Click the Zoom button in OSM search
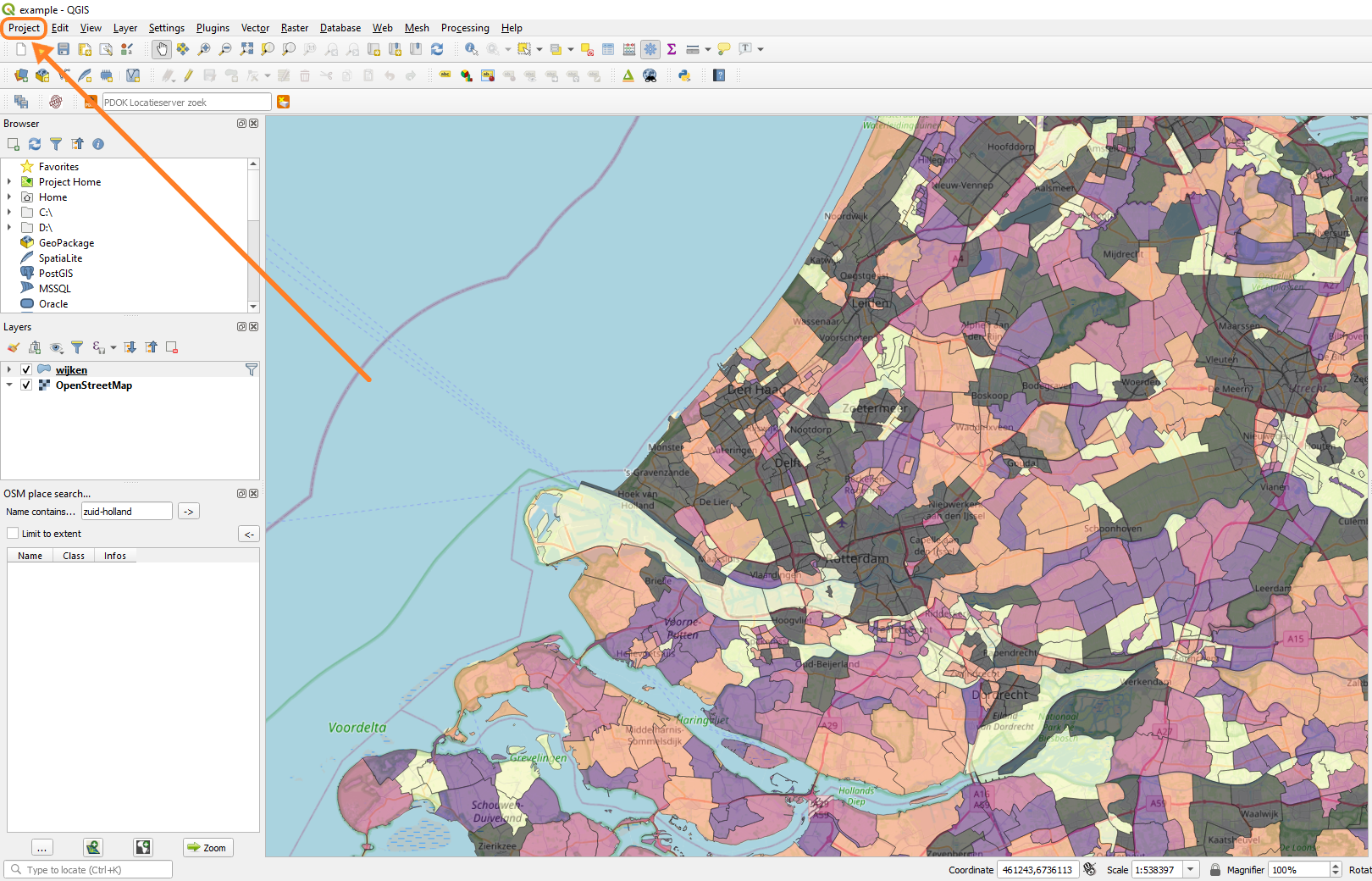Viewport: 1372px width, 881px height. point(207,847)
